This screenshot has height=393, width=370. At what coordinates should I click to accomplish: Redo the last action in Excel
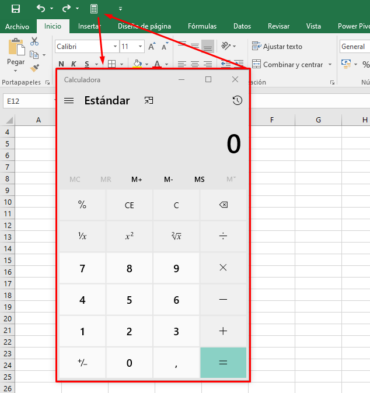tap(66, 8)
